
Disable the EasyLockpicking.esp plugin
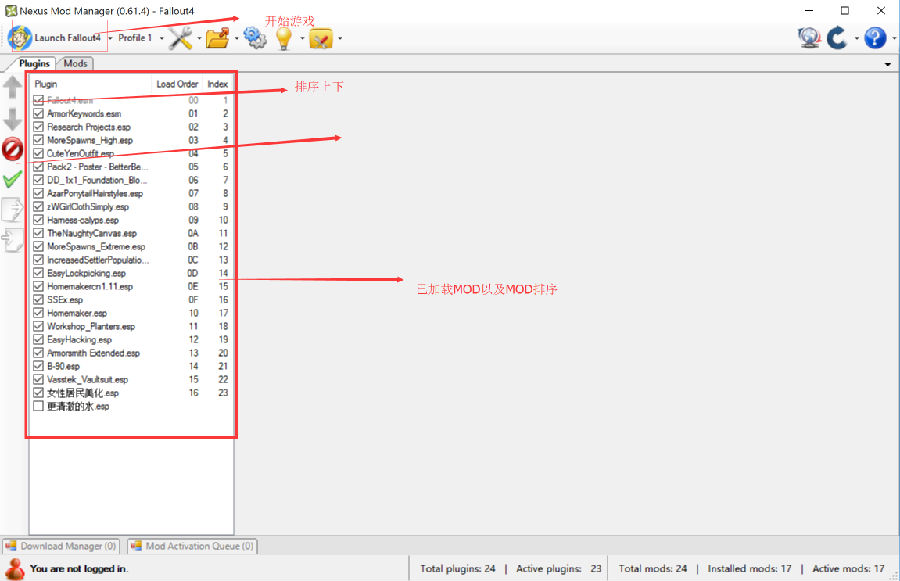click(37, 273)
